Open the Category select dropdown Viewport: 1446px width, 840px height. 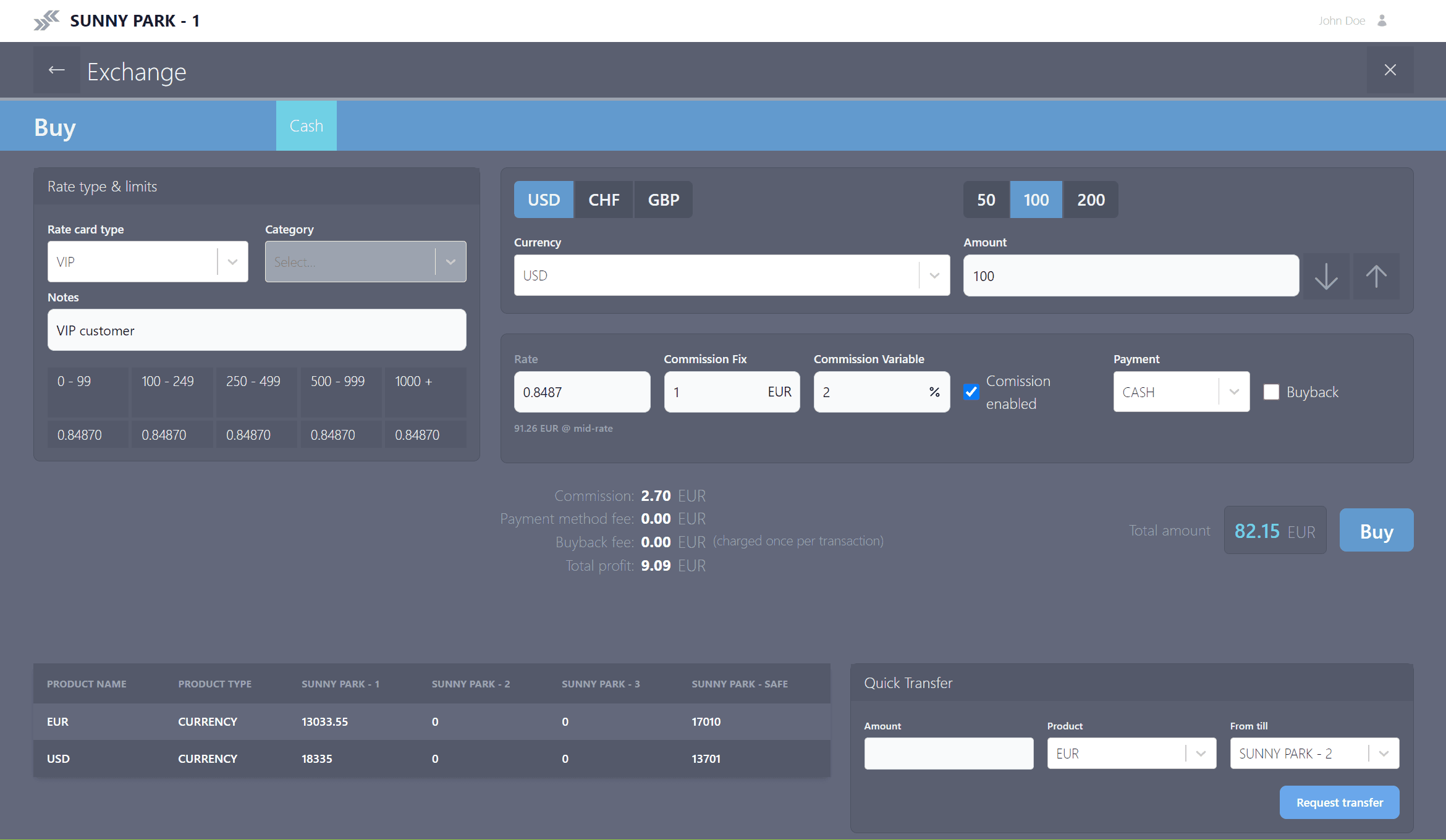366,262
